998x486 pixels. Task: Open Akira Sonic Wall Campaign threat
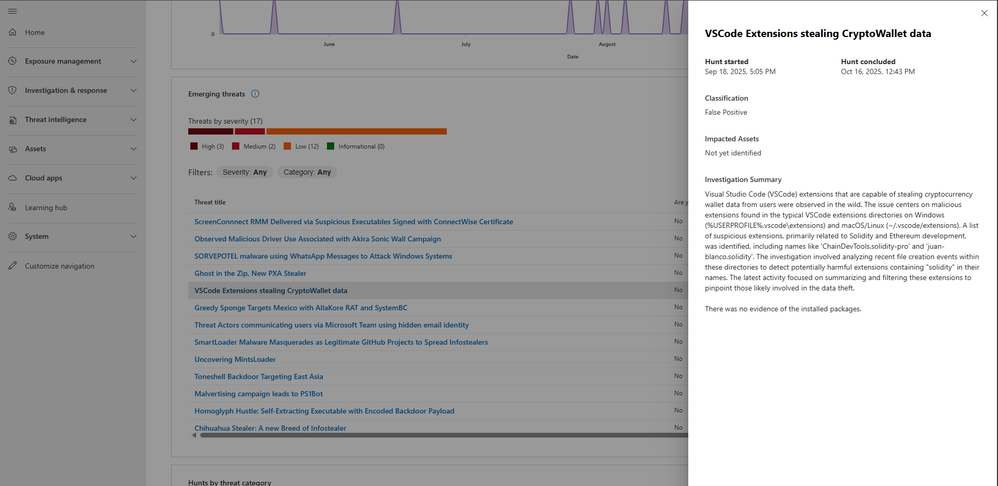click(x=318, y=239)
